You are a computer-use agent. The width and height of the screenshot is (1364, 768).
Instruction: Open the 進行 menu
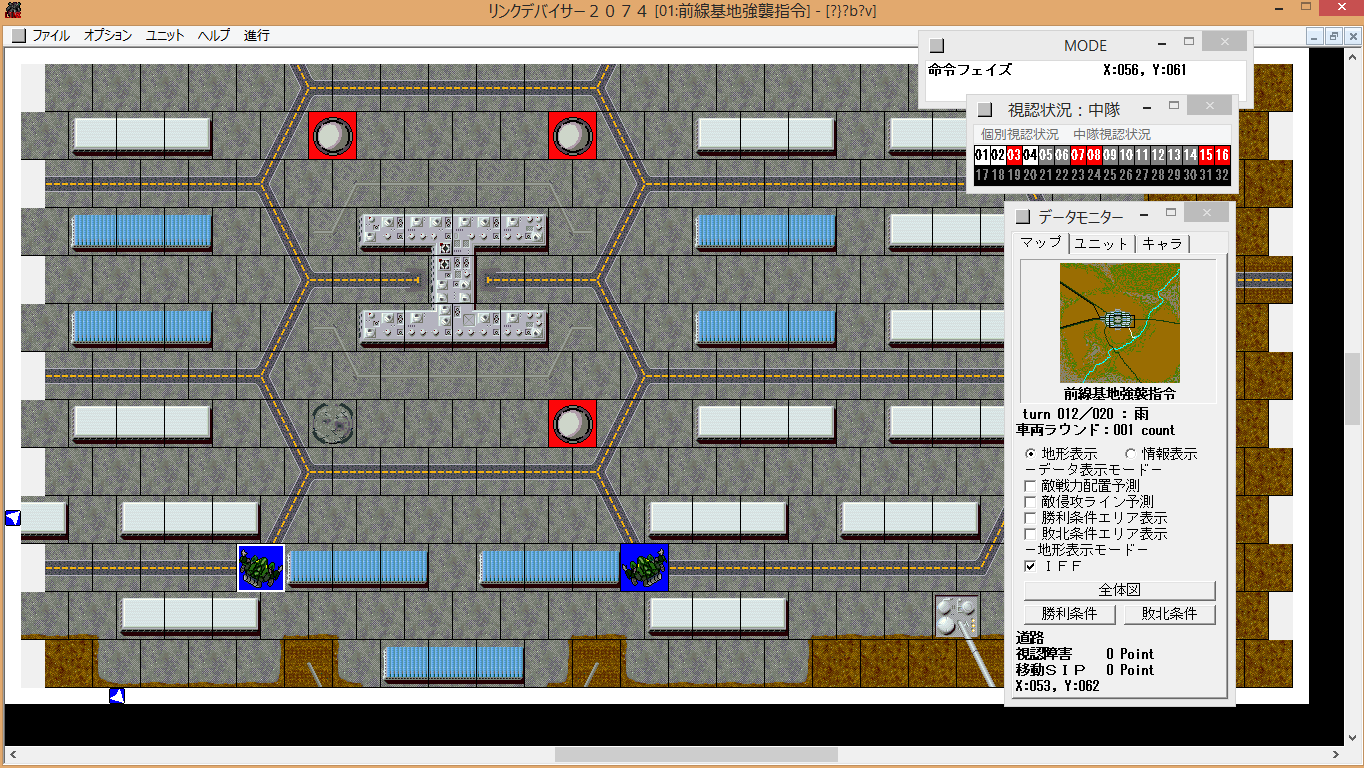pos(257,35)
